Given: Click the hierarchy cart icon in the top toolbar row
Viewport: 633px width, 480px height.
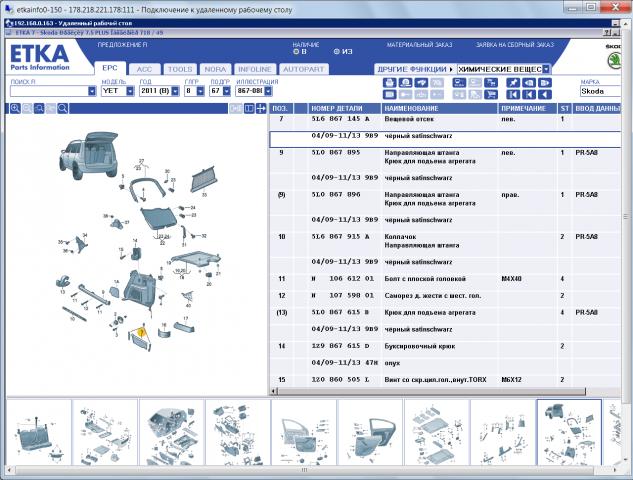Looking at the screenshot, I should 491,83.
